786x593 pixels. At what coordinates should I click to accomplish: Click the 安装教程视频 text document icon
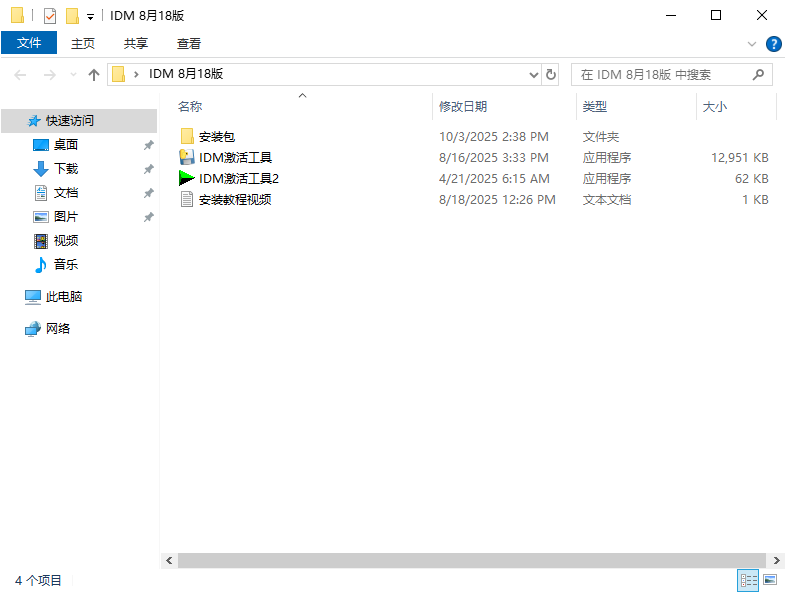click(186, 199)
